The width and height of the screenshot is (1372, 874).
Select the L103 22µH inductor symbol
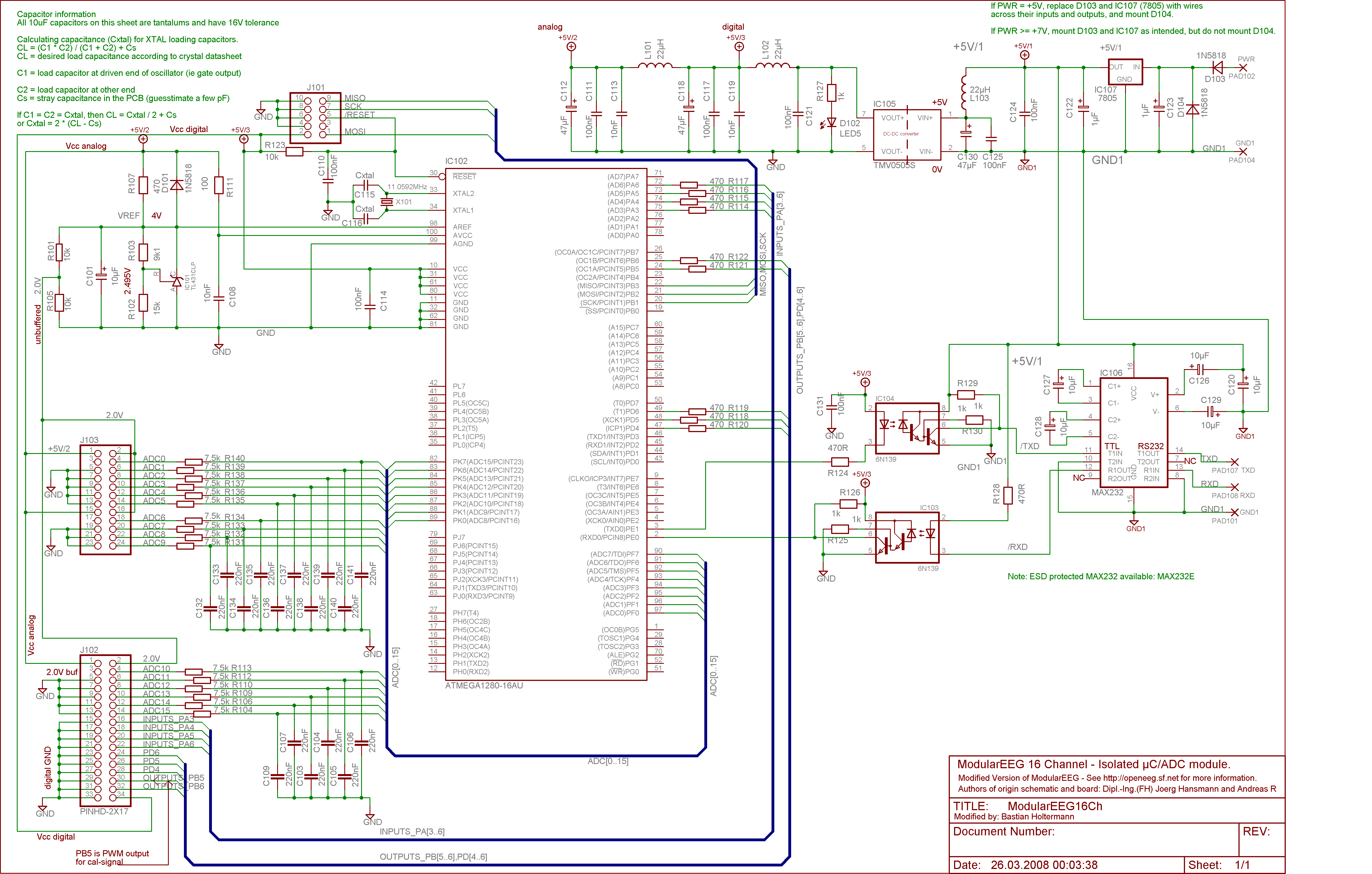[x=964, y=93]
